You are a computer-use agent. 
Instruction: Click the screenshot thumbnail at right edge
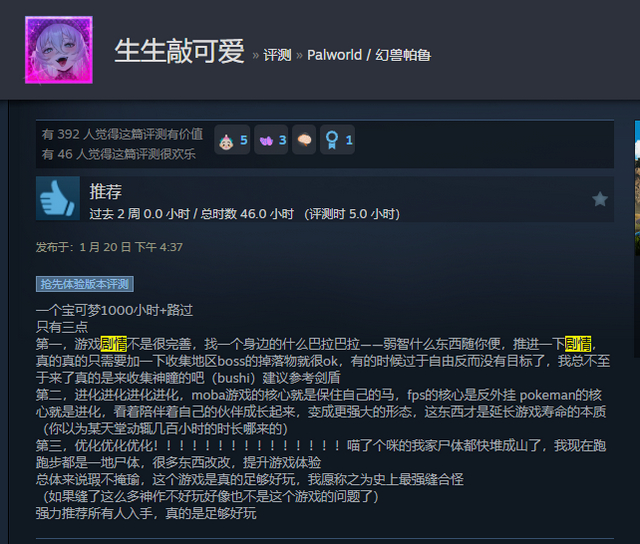[x=637, y=188]
